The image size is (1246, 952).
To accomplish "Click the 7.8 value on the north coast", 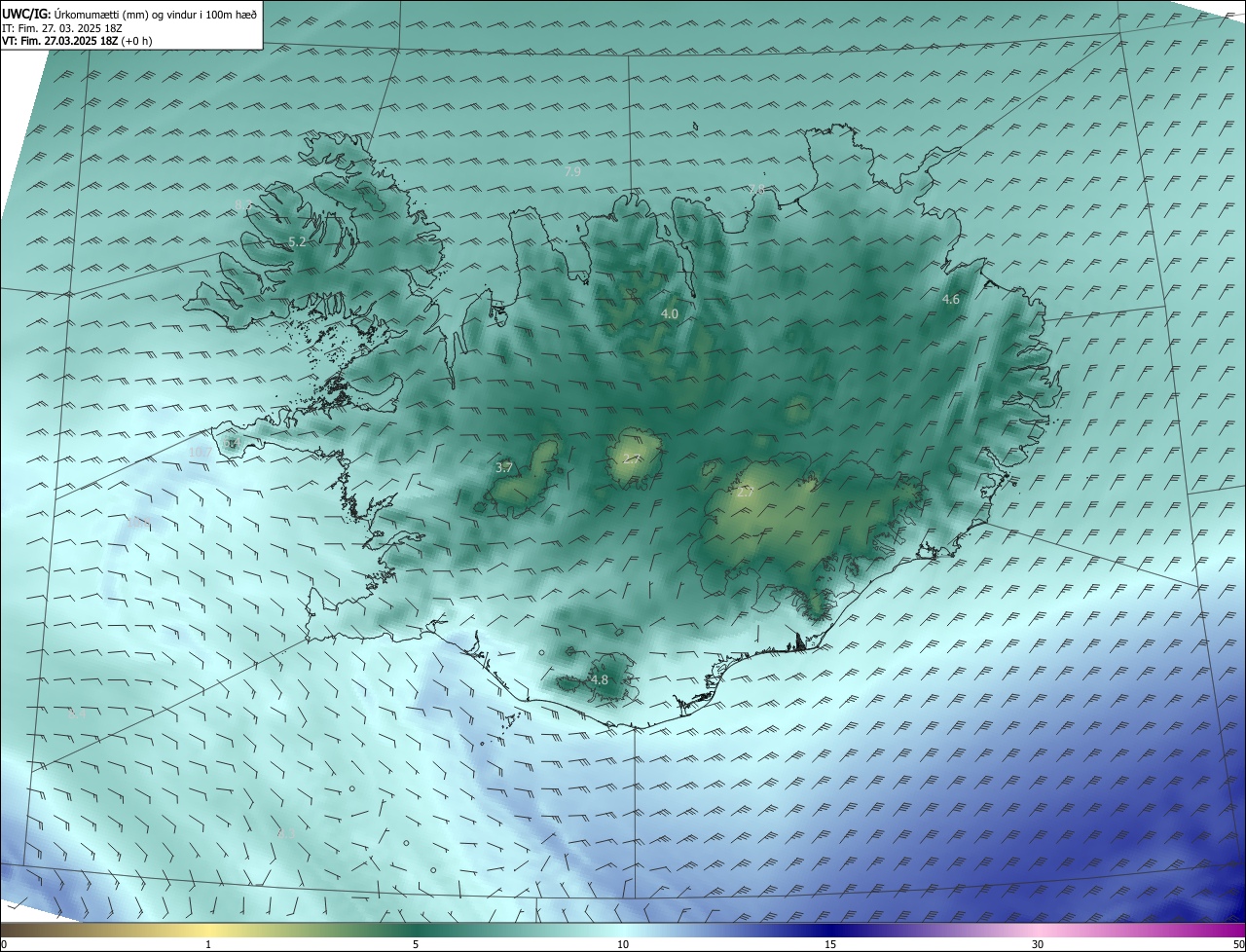I will pyautogui.click(x=756, y=189).
